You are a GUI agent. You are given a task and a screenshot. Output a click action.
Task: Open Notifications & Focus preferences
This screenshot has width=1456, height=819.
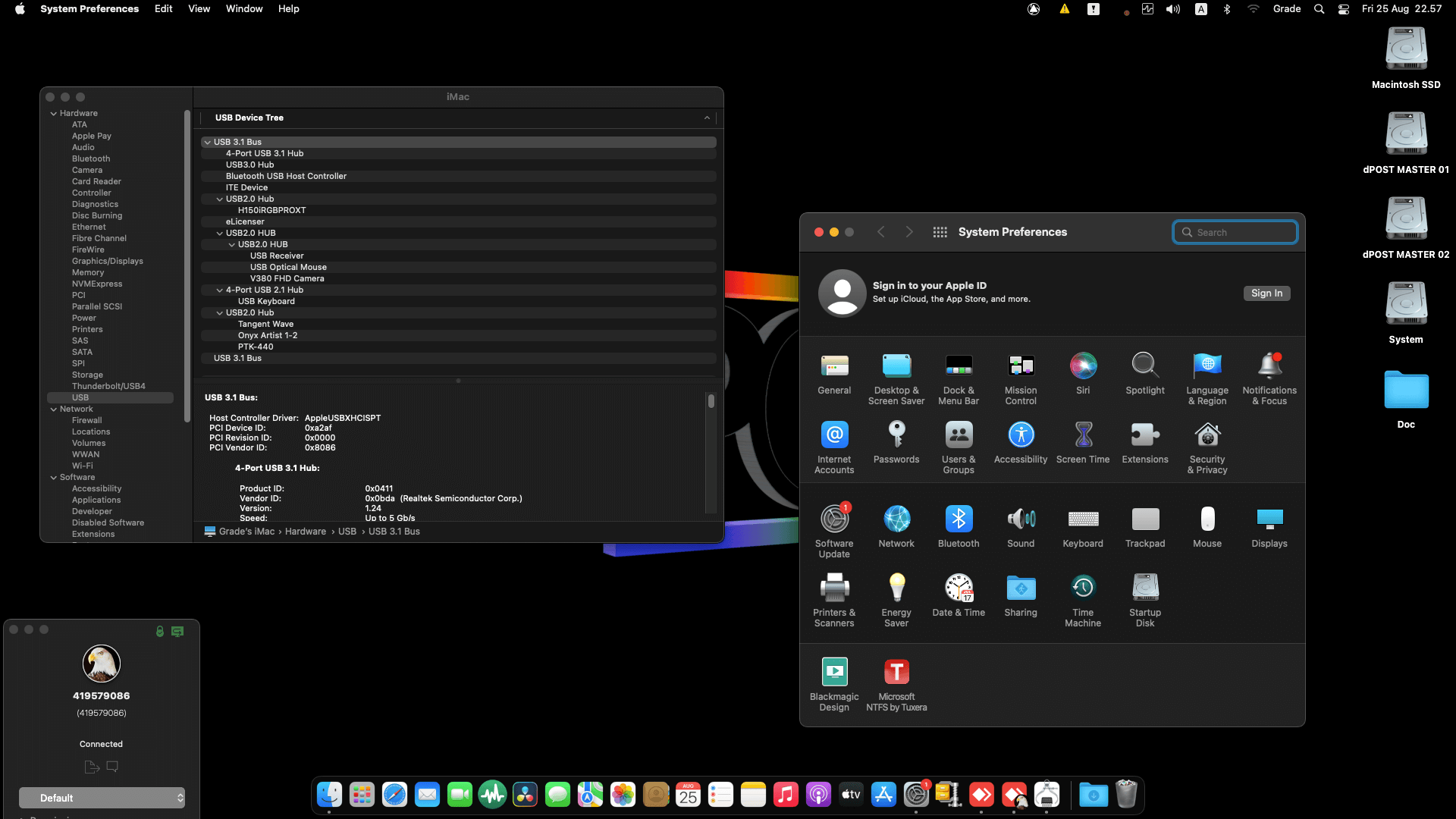[x=1269, y=378]
